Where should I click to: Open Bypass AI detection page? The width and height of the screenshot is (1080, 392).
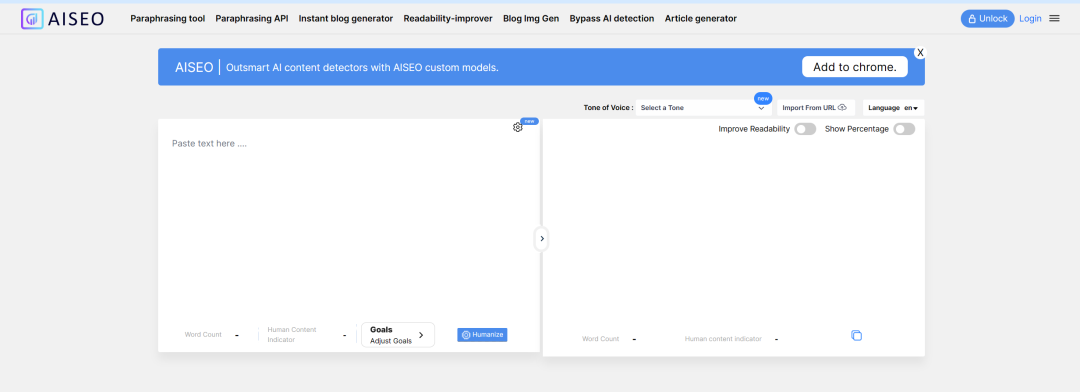pos(612,19)
